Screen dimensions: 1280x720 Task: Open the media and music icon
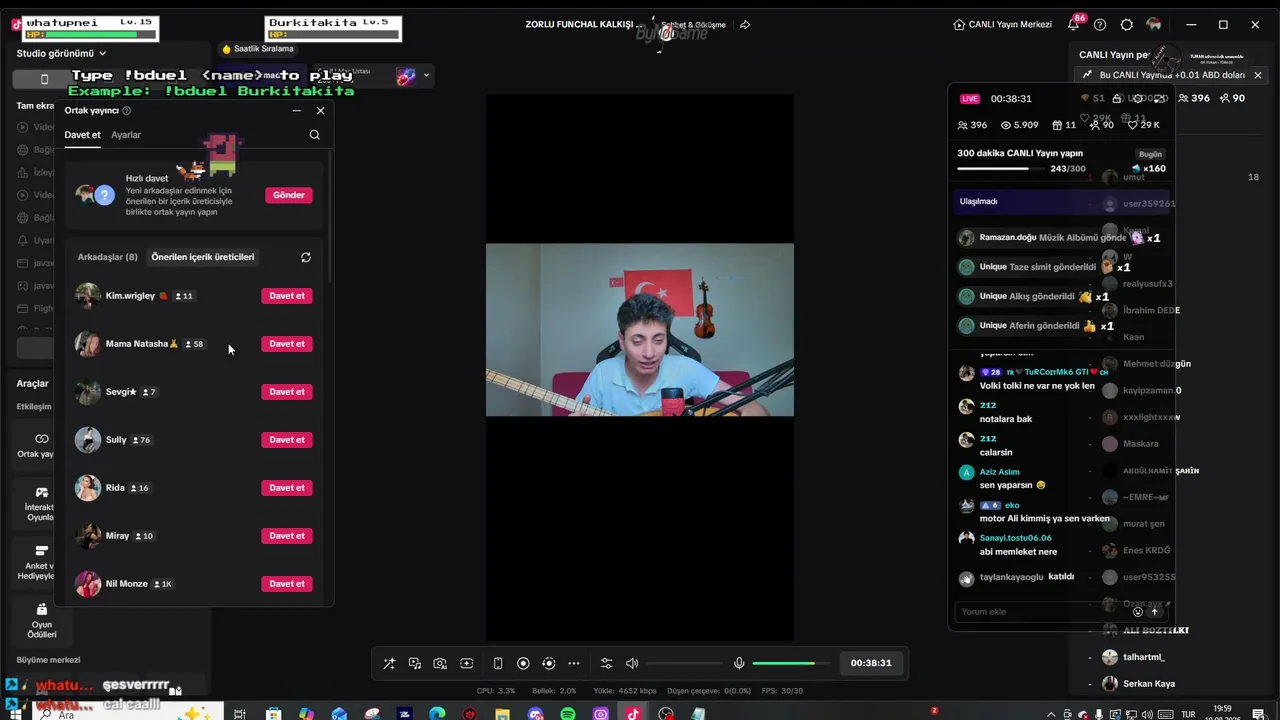[x=415, y=663]
